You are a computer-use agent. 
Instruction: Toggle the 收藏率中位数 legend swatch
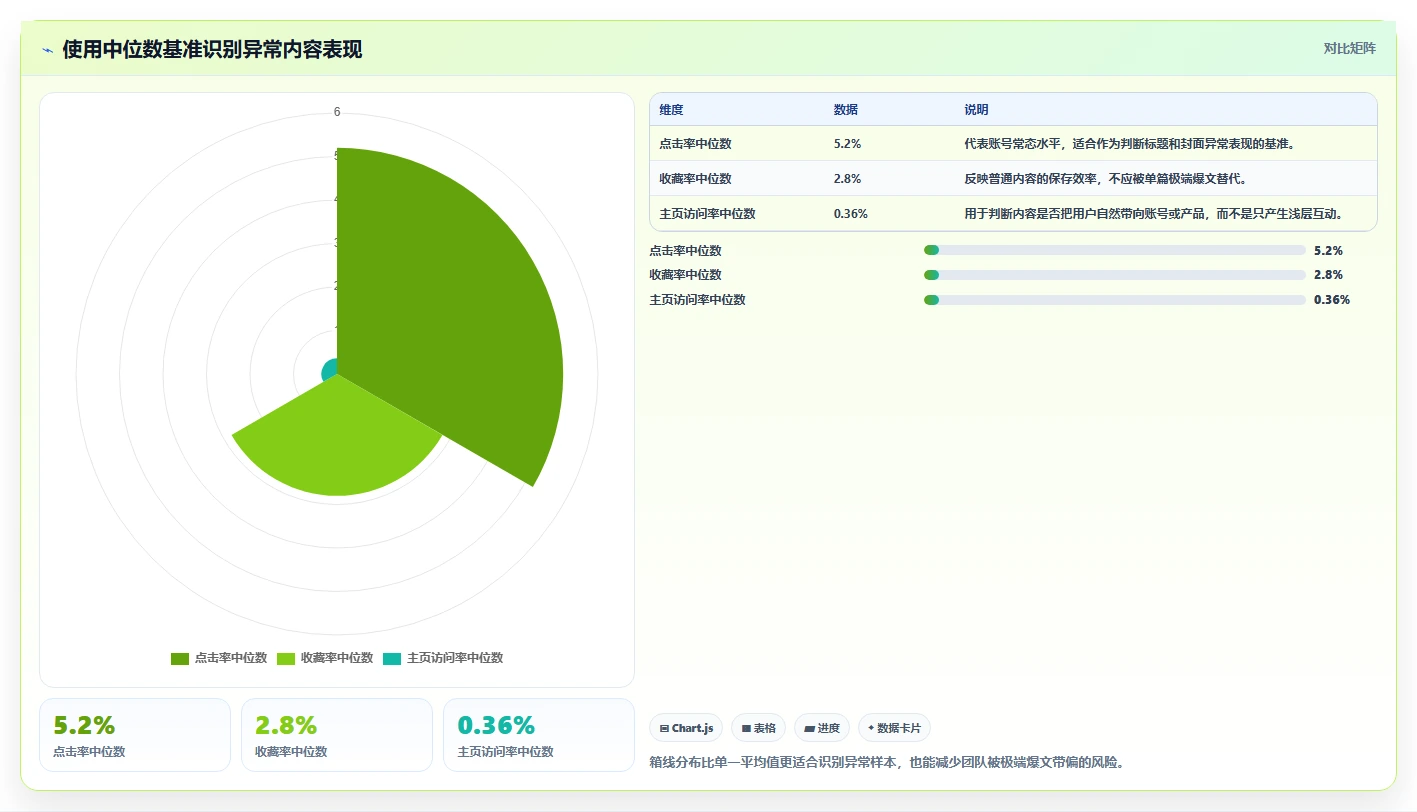pyautogui.click(x=286, y=658)
